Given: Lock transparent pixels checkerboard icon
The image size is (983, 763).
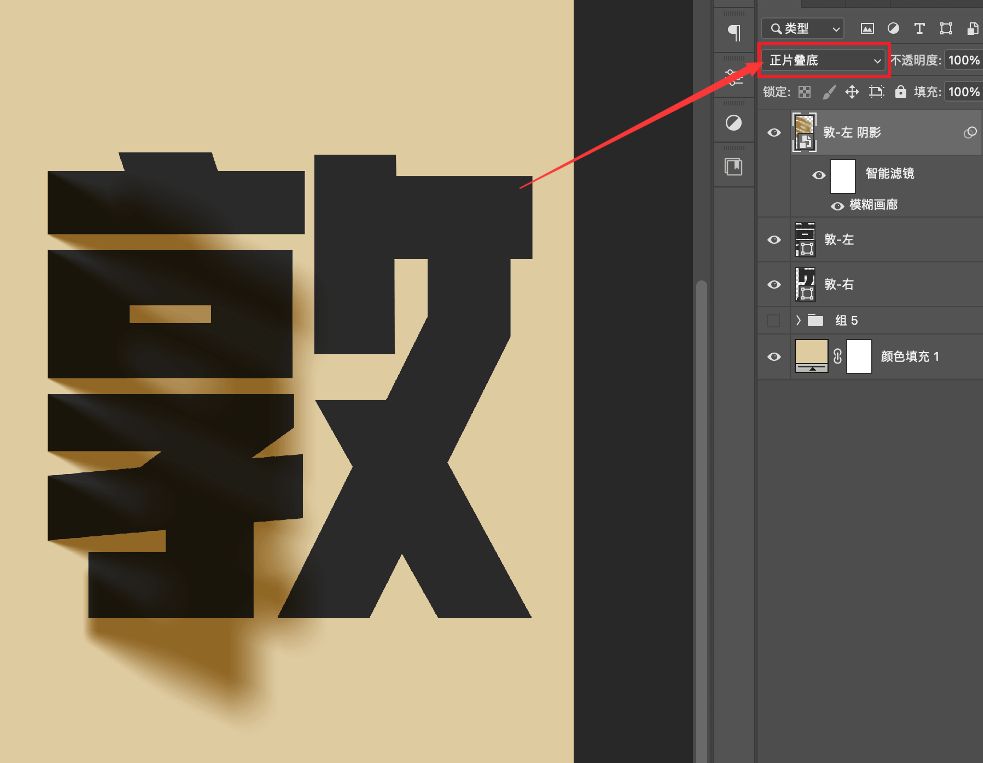Looking at the screenshot, I should (804, 92).
